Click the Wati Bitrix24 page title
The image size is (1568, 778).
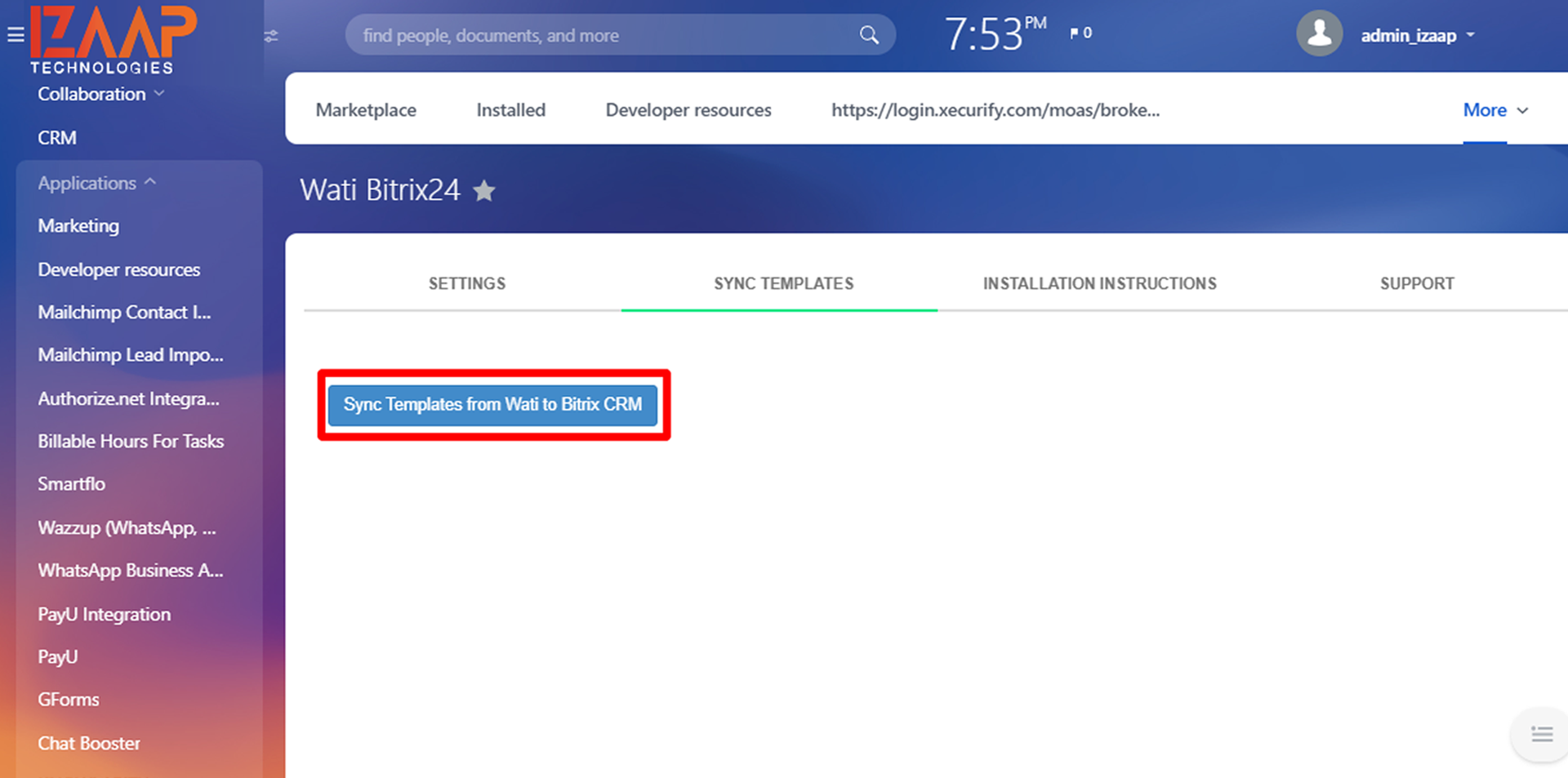[380, 190]
